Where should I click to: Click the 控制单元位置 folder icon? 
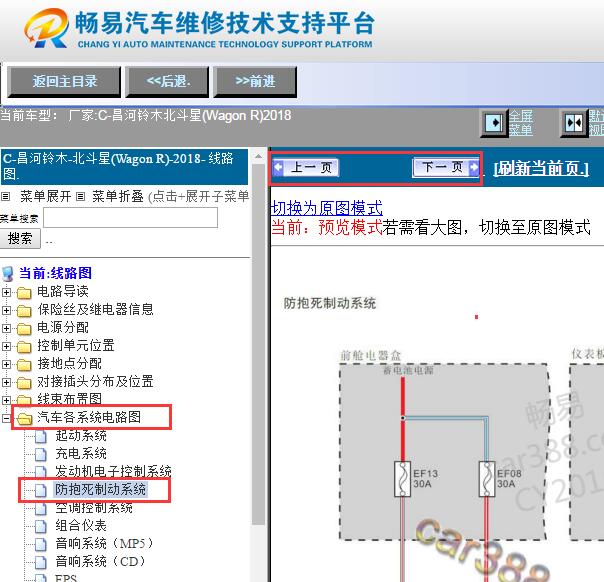click(24, 347)
